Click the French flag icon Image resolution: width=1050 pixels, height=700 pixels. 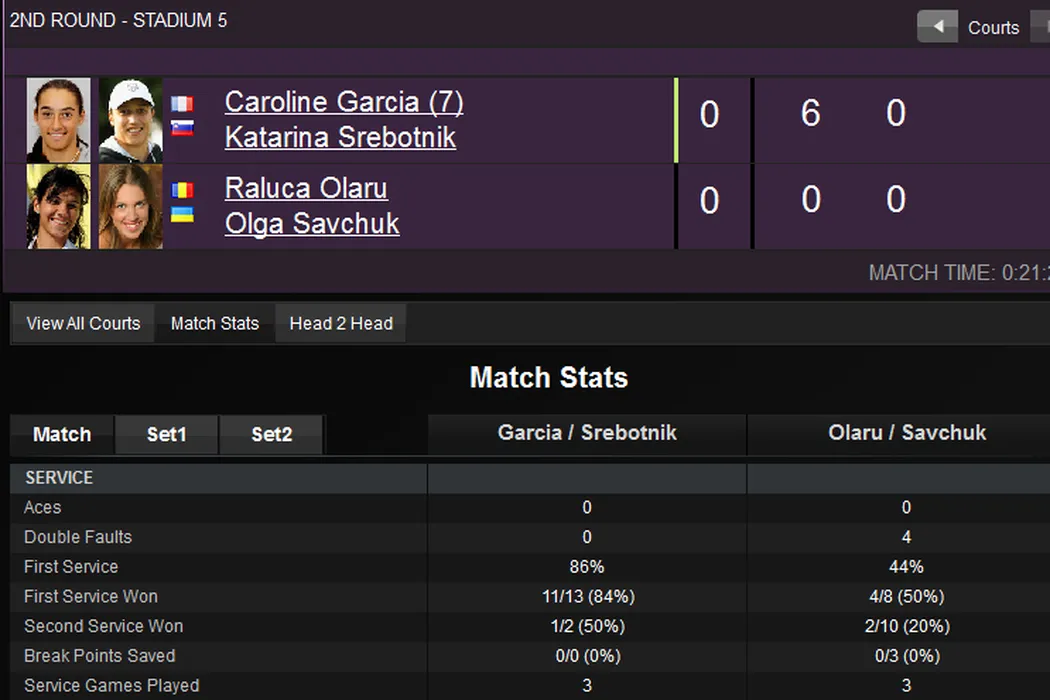point(182,104)
